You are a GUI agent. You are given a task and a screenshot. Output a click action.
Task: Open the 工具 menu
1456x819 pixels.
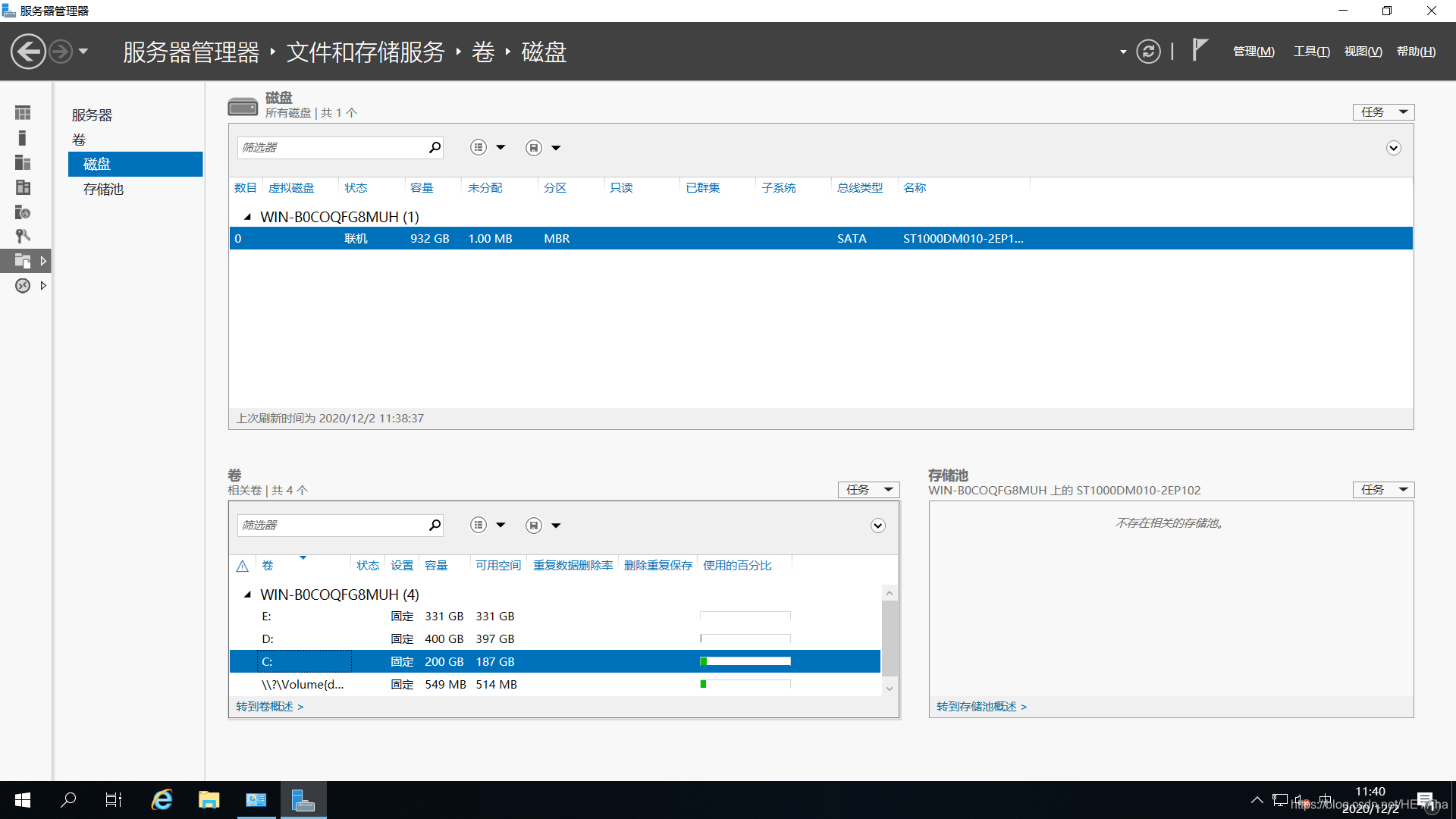(x=1310, y=51)
